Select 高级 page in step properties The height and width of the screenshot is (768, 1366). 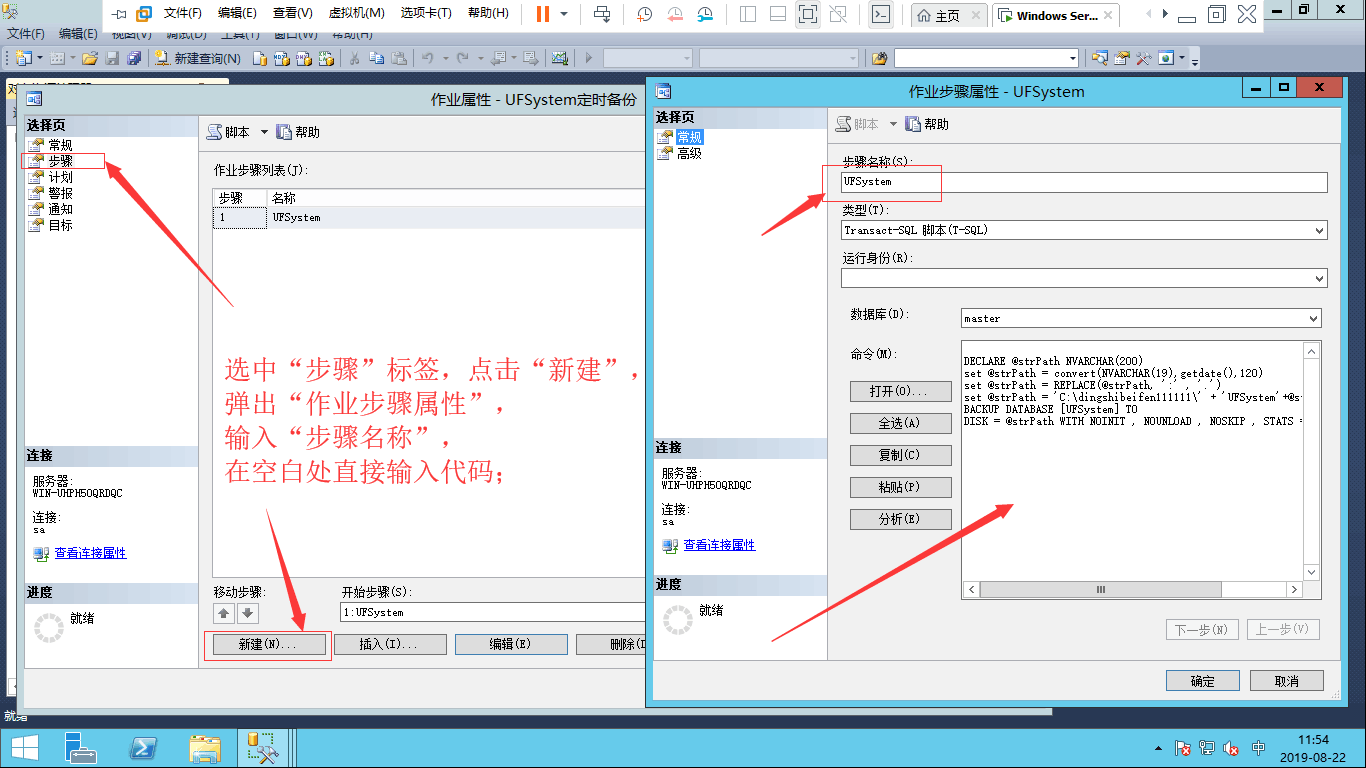(689, 153)
